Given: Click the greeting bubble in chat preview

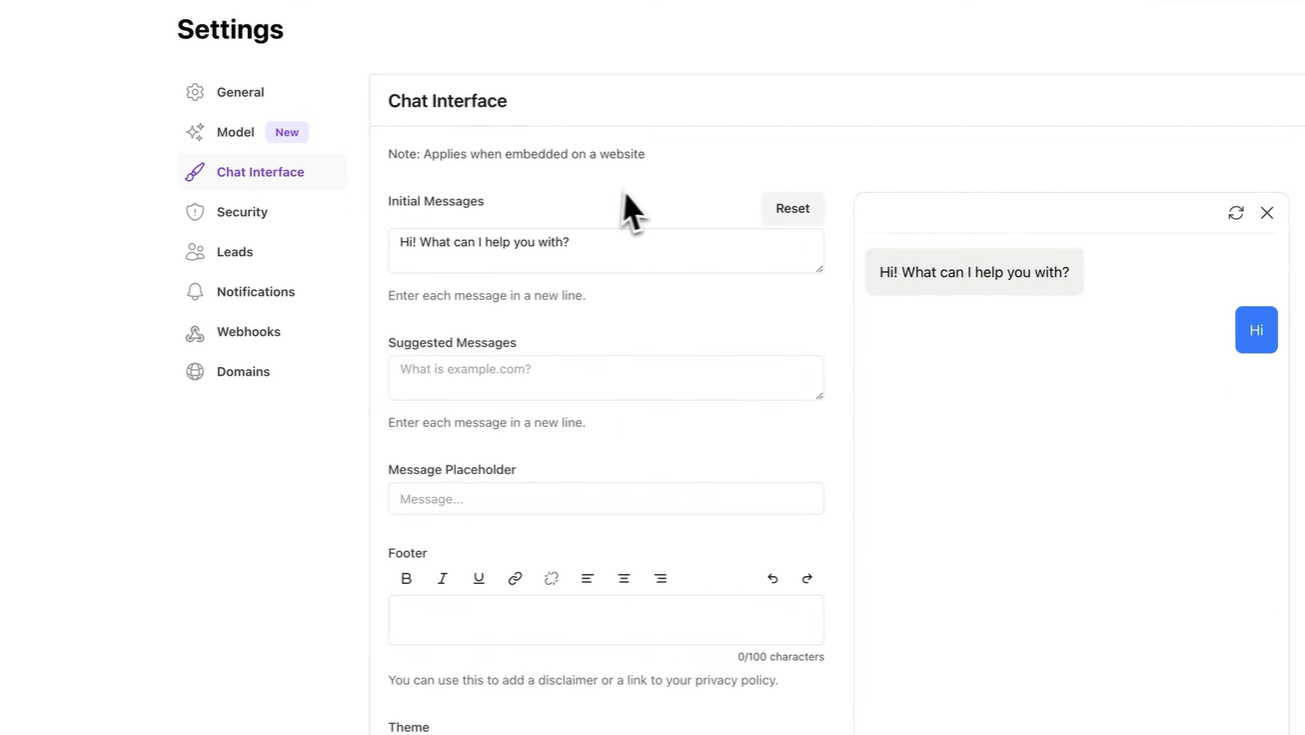Looking at the screenshot, I should pyautogui.click(x=974, y=272).
